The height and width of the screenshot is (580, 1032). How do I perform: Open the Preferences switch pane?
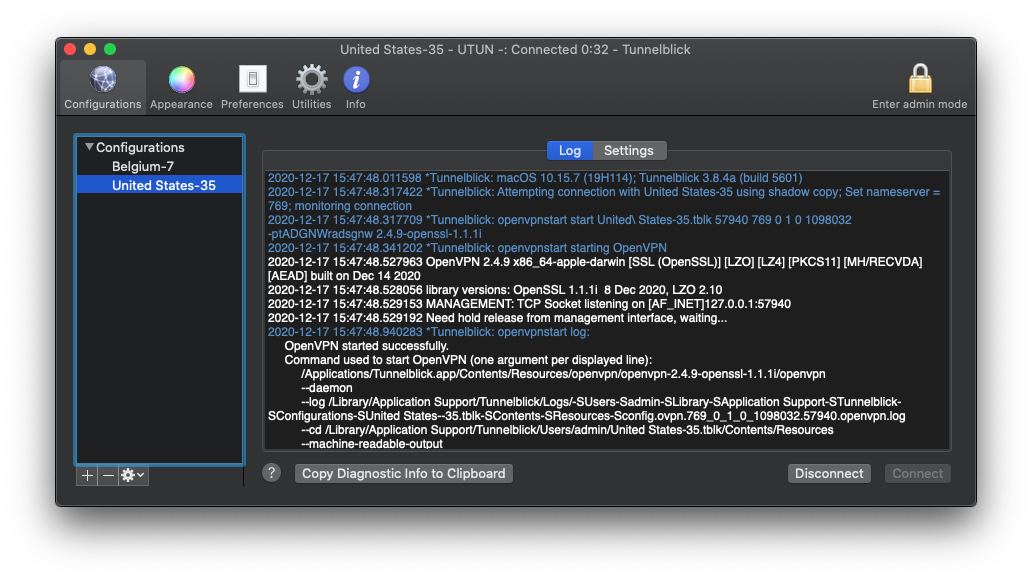click(x=252, y=87)
